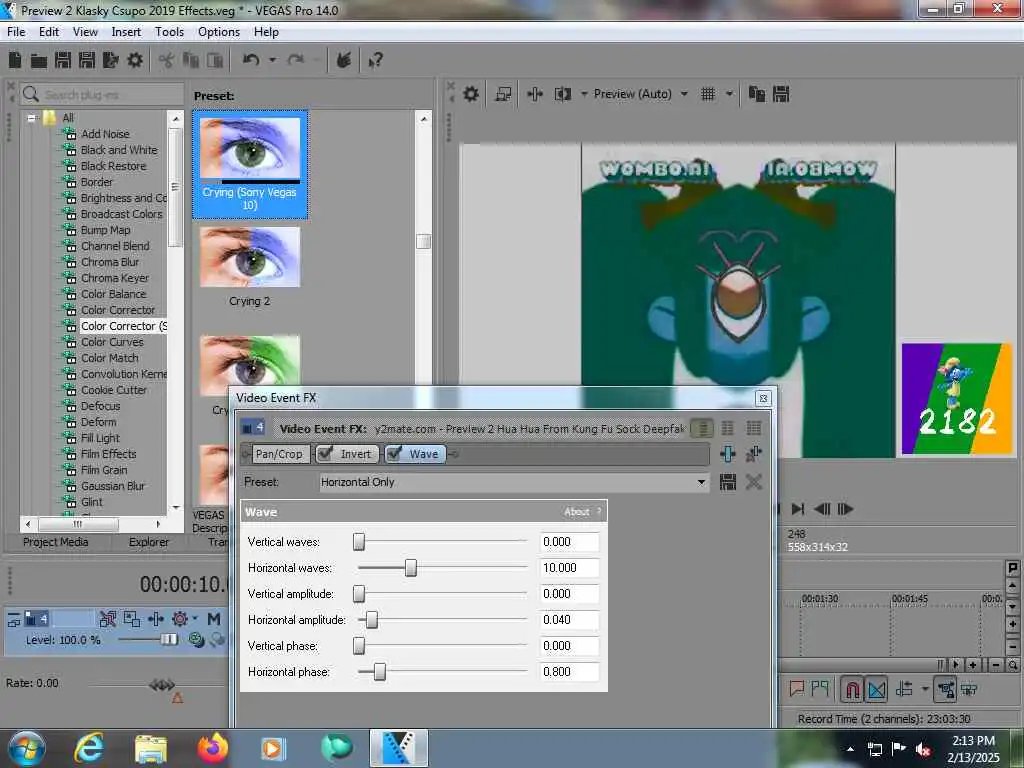Switch to the Project Media tab
Image resolution: width=1024 pixels, height=768 pixels.
[56, 542]
